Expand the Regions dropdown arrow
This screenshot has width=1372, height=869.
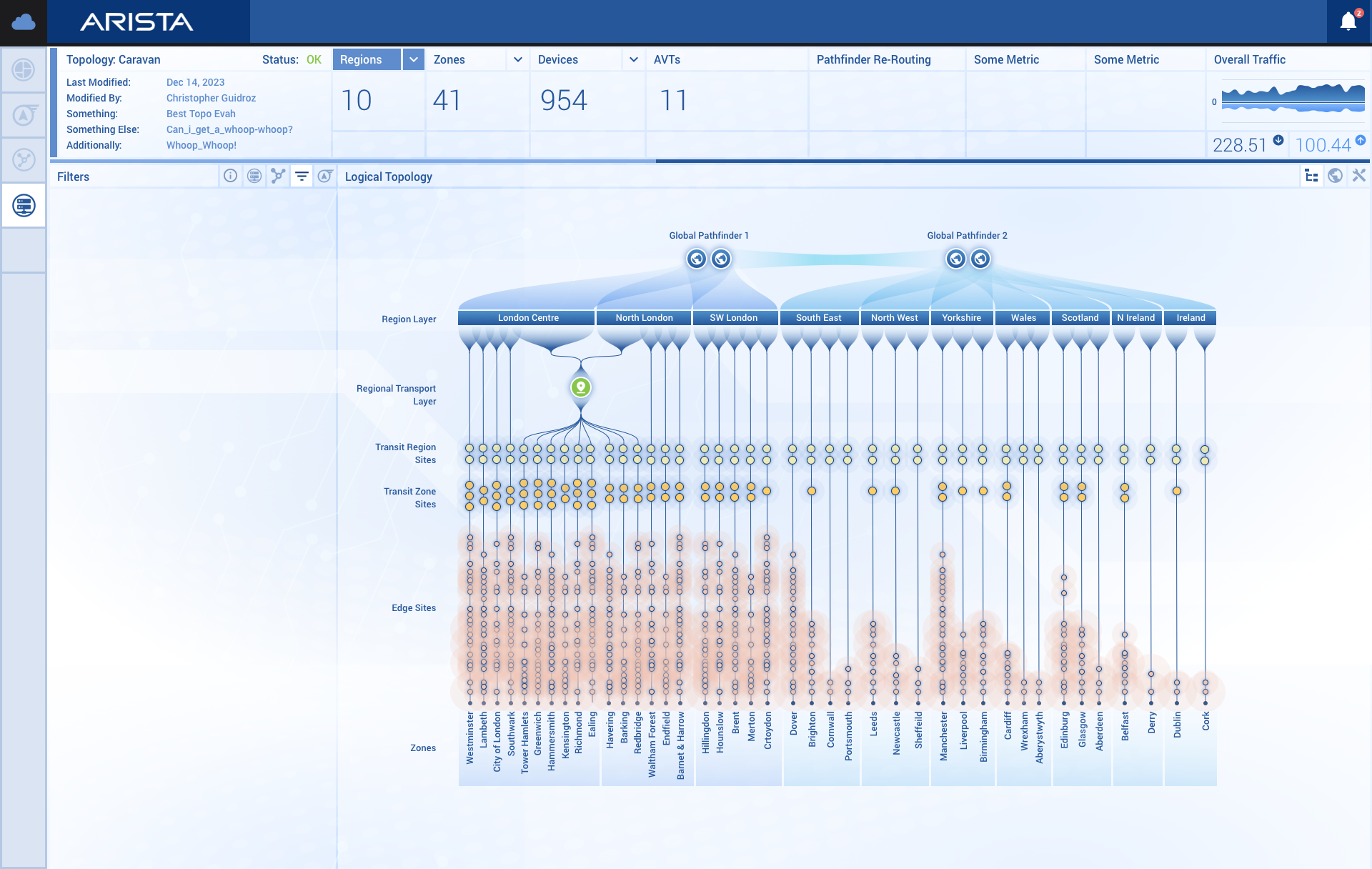[x=413, y=59]
